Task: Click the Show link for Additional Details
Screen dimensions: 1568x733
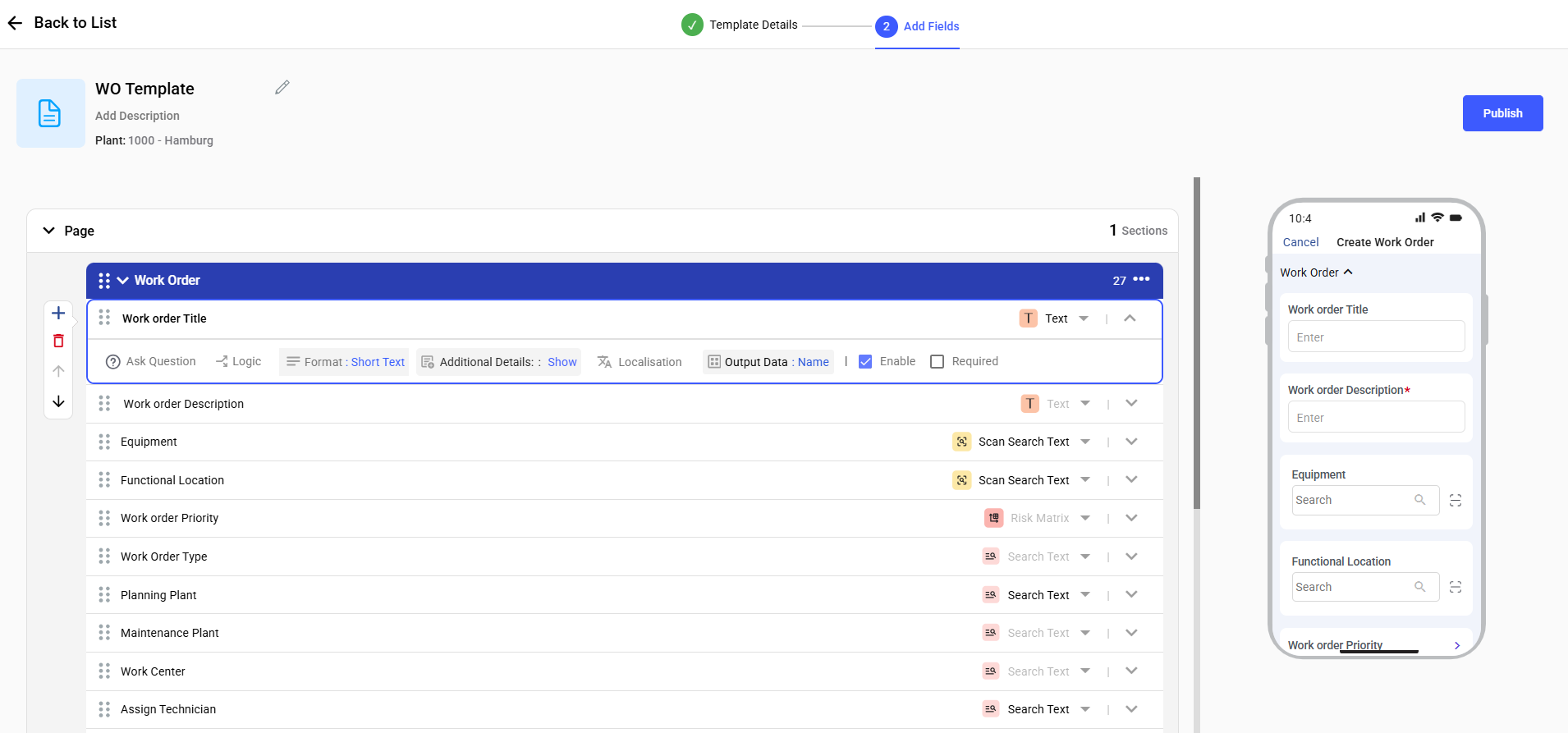Action: (x=562, y=362)
